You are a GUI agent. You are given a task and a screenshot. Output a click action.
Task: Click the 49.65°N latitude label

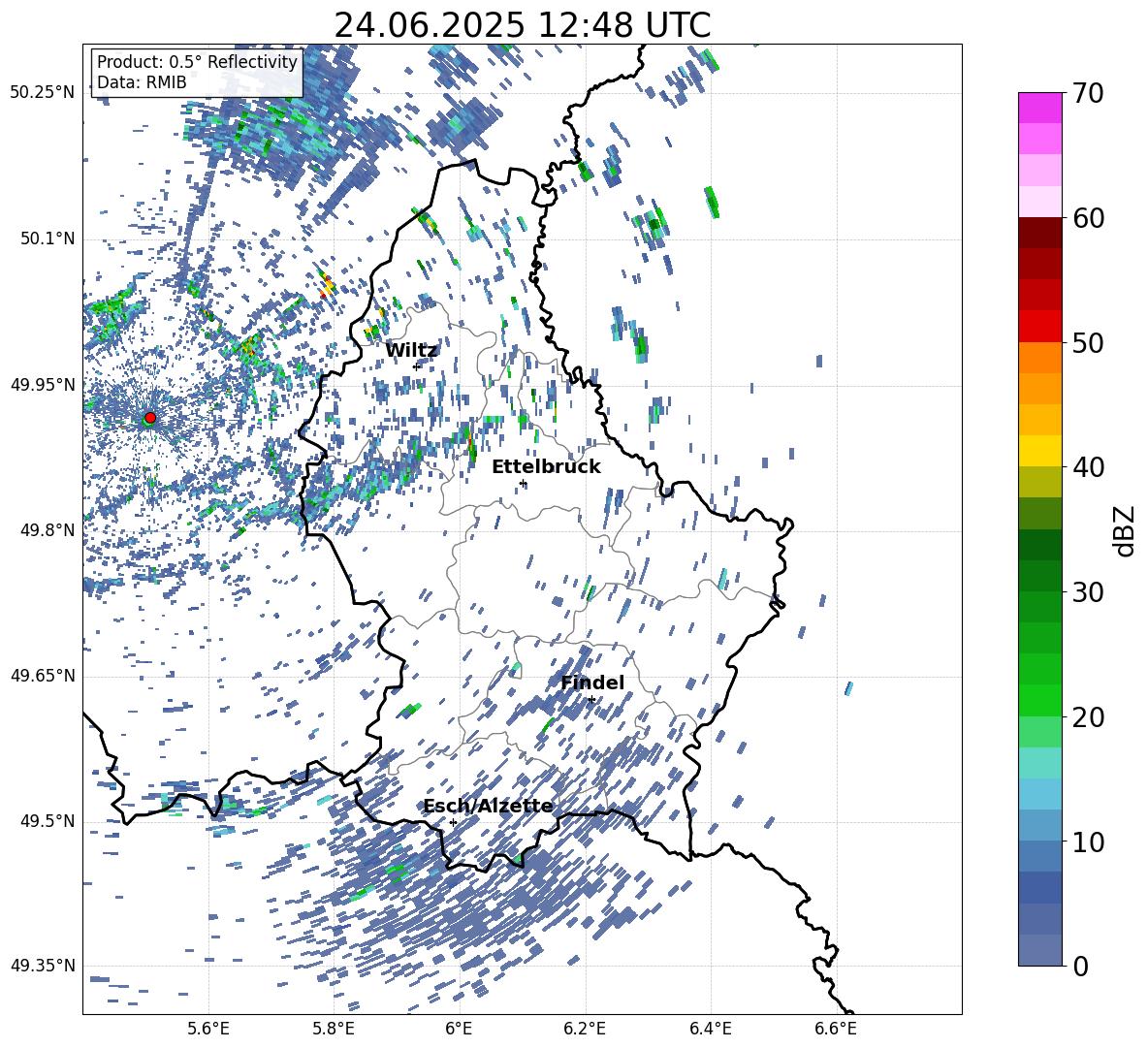click(x=43, y=676)
